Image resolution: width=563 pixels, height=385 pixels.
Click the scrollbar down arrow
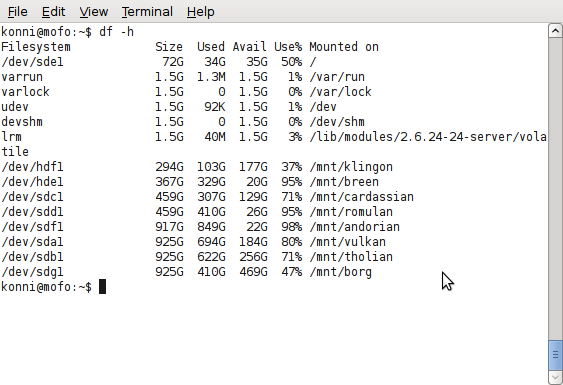(x=555, y=377)
